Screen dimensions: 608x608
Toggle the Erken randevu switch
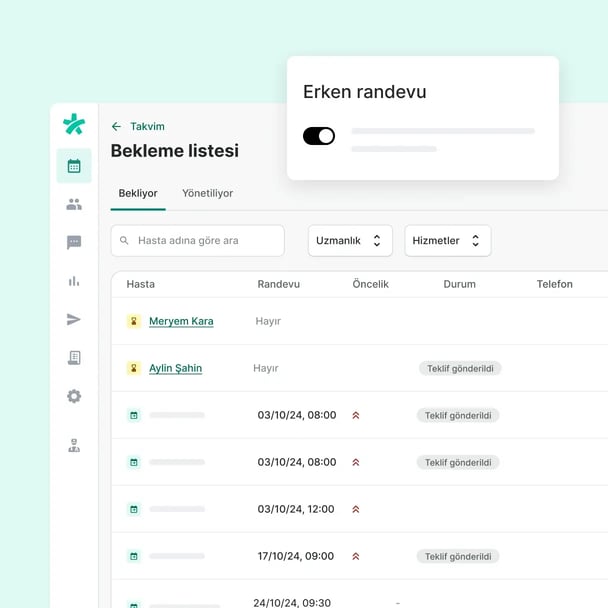[x=319, y=136]
